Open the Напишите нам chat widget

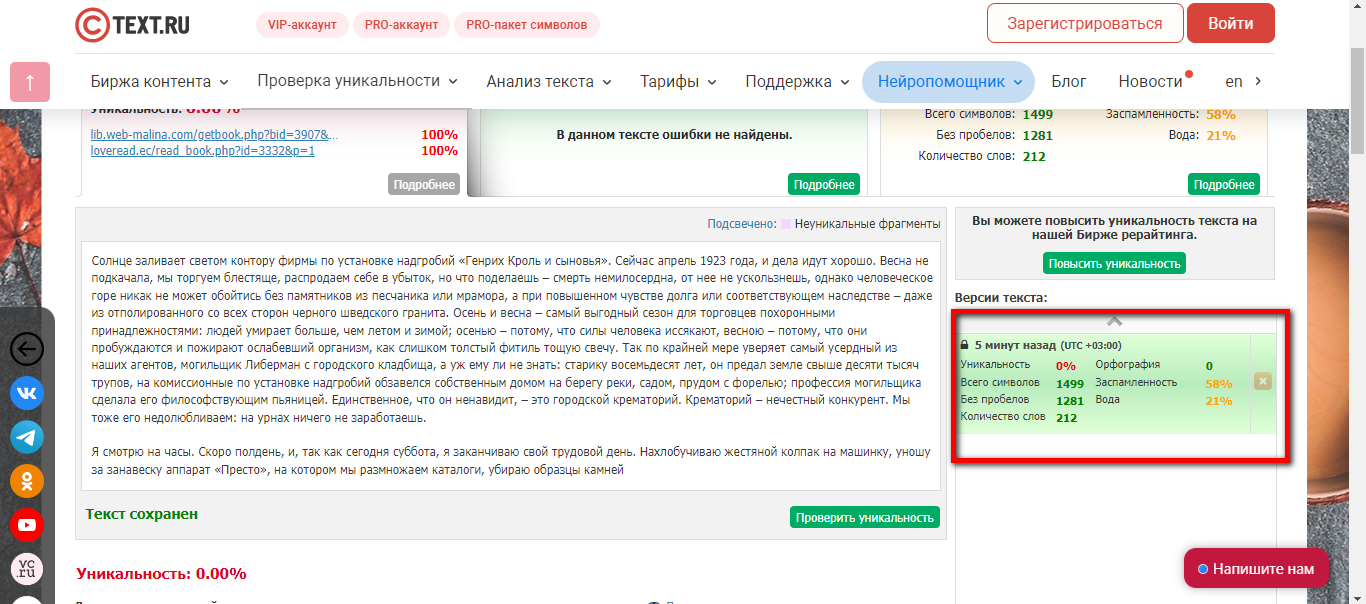point(1256,569)
